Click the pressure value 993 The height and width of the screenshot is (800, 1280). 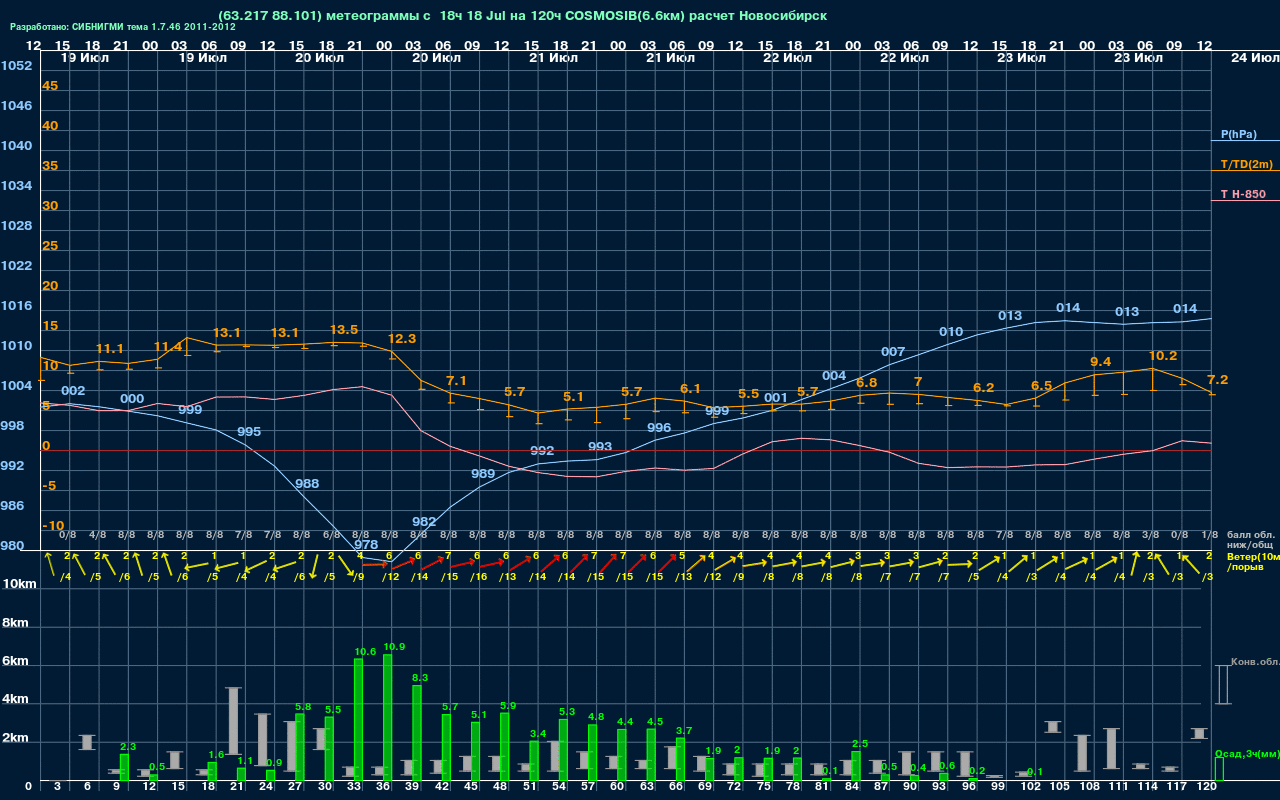(x=600, y=447)
